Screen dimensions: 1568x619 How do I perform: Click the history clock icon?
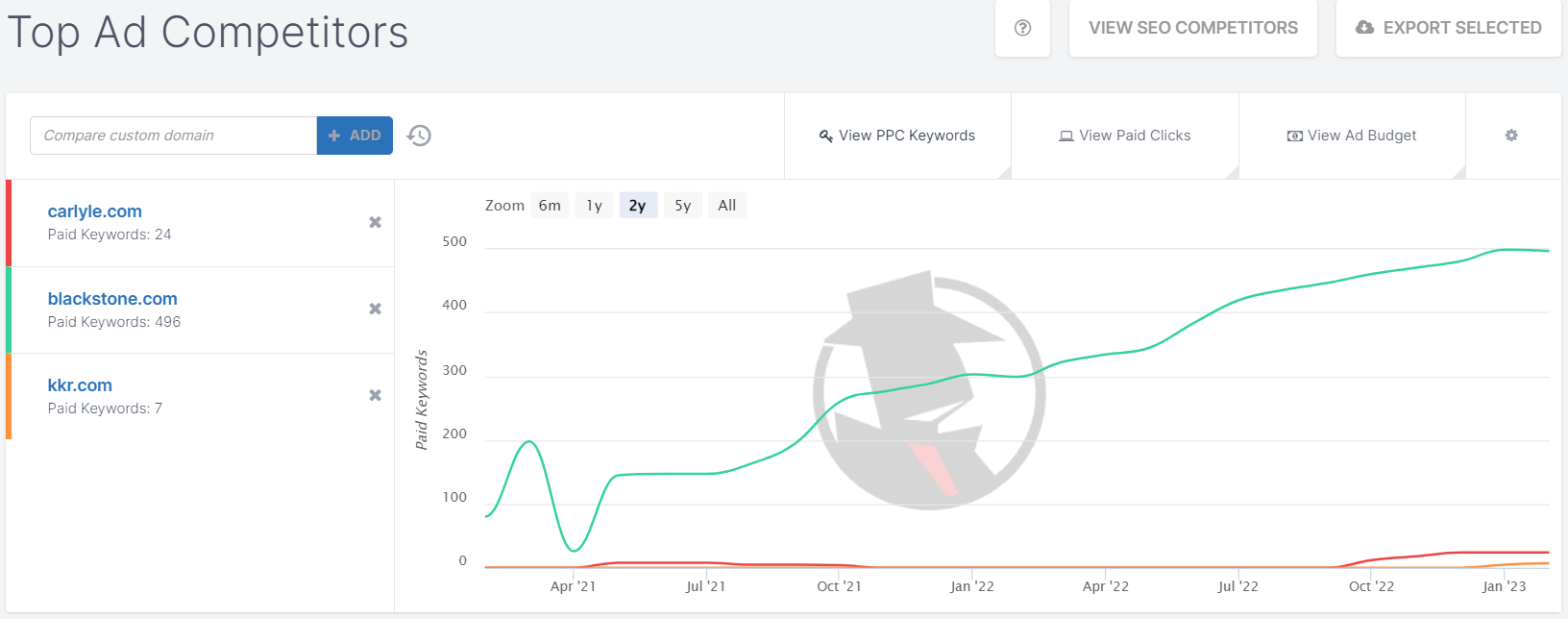[419, 136]
